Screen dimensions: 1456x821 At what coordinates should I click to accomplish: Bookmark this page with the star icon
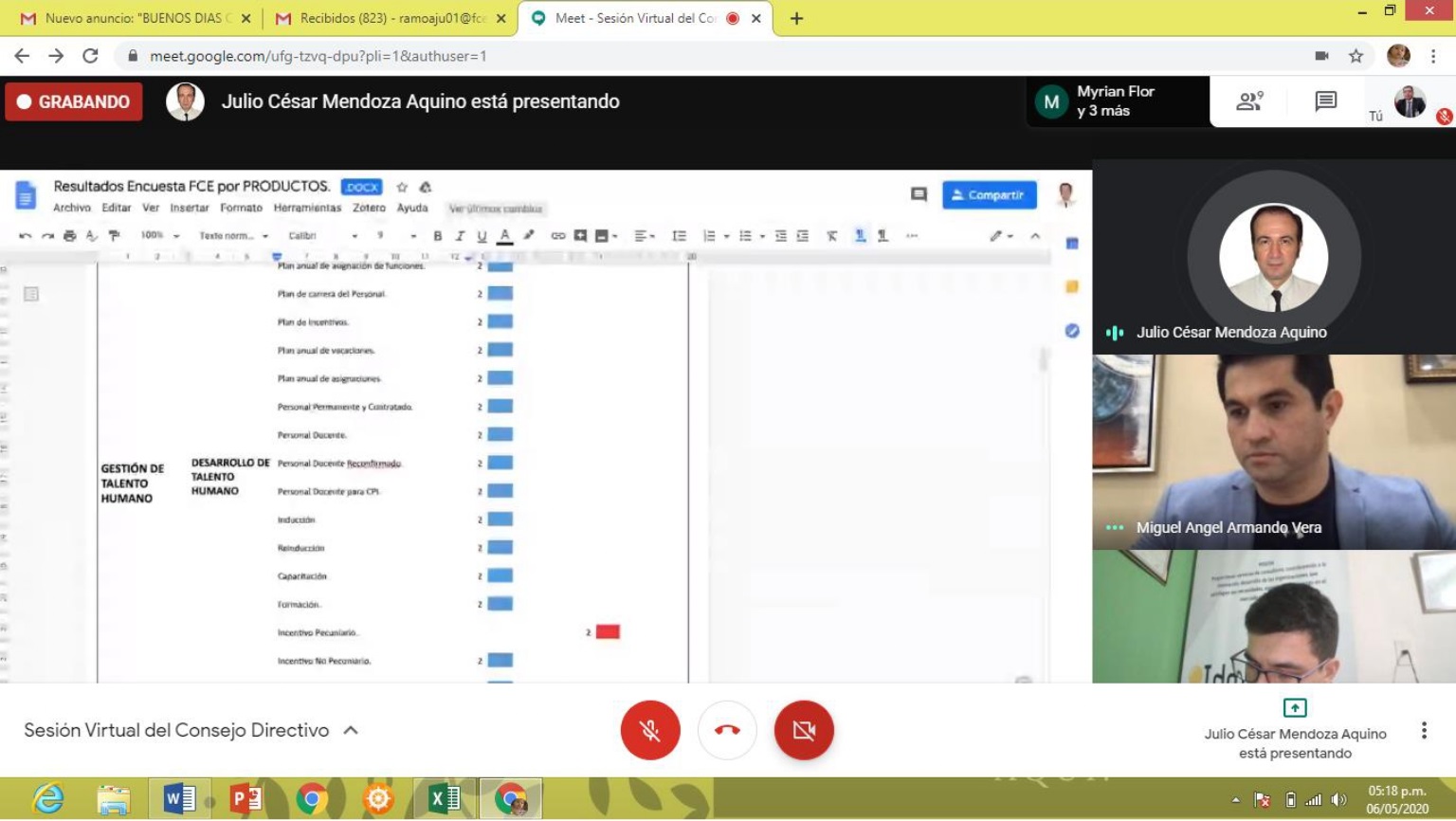(x=1356, y=56)
